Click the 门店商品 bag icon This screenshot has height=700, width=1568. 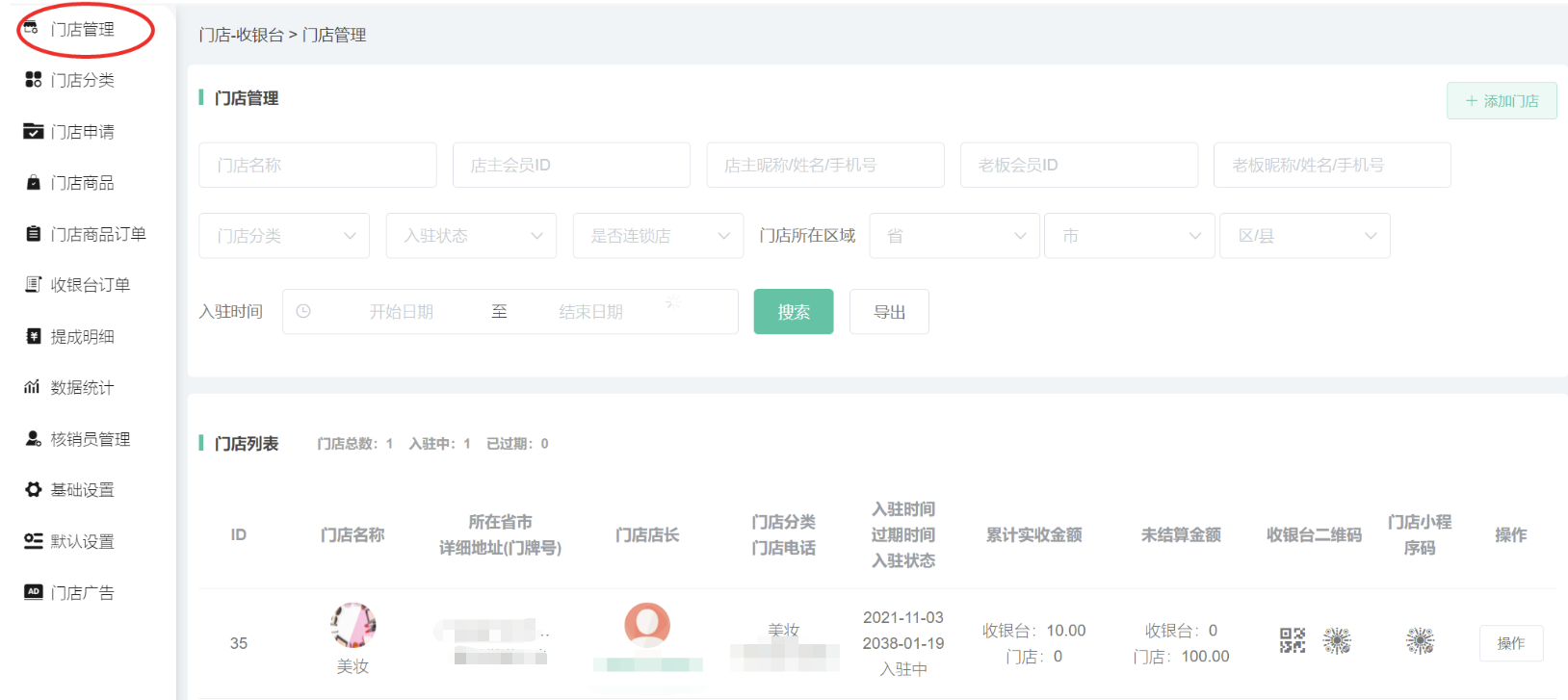pos(33,183)
